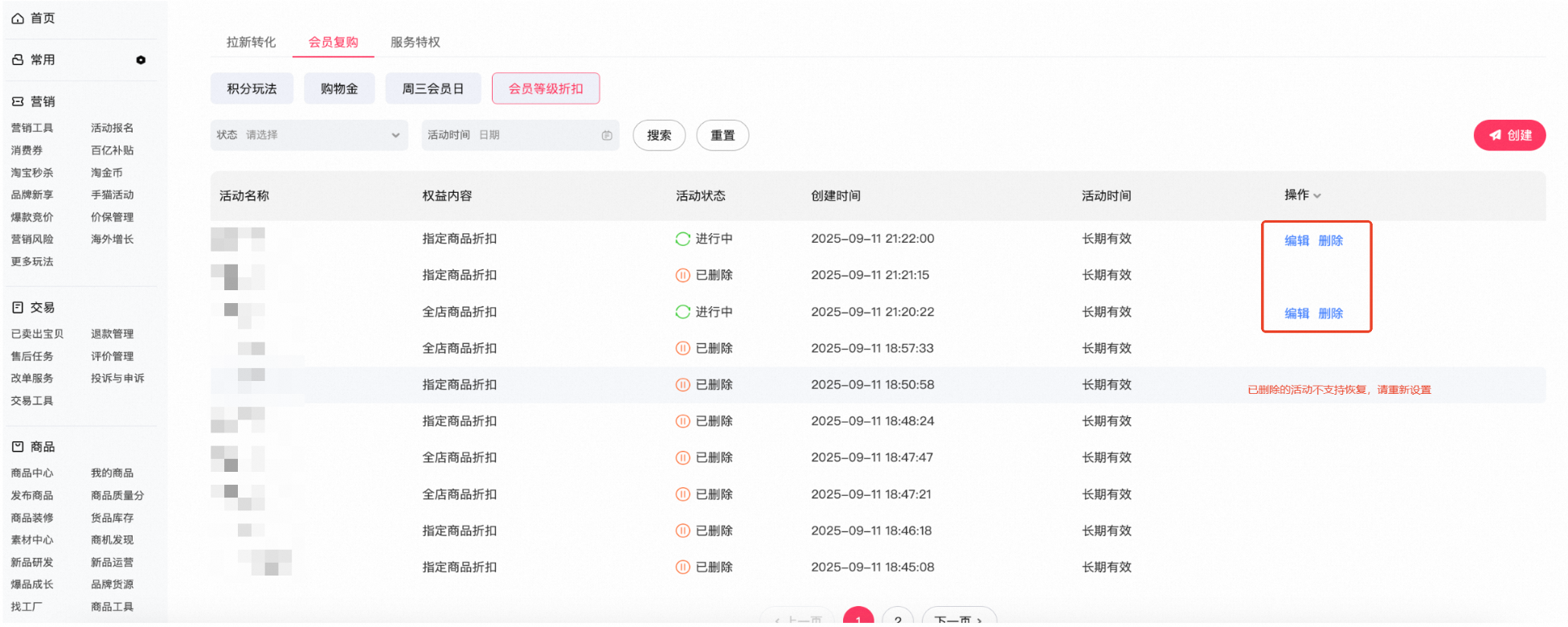Click 进行中 status icon for 21:20:22 row

(x=682, y=312)
